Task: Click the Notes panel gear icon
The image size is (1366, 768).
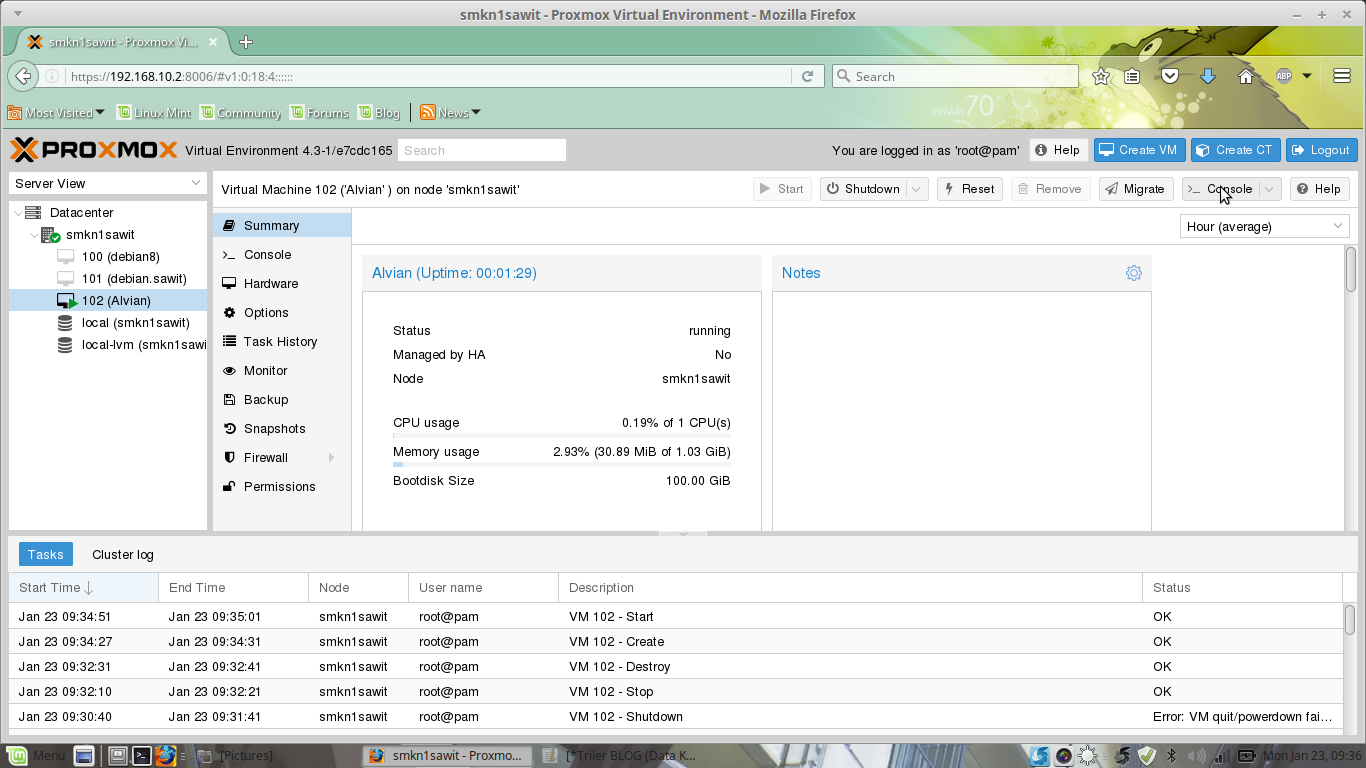Action: click(x=1133, y=273)
